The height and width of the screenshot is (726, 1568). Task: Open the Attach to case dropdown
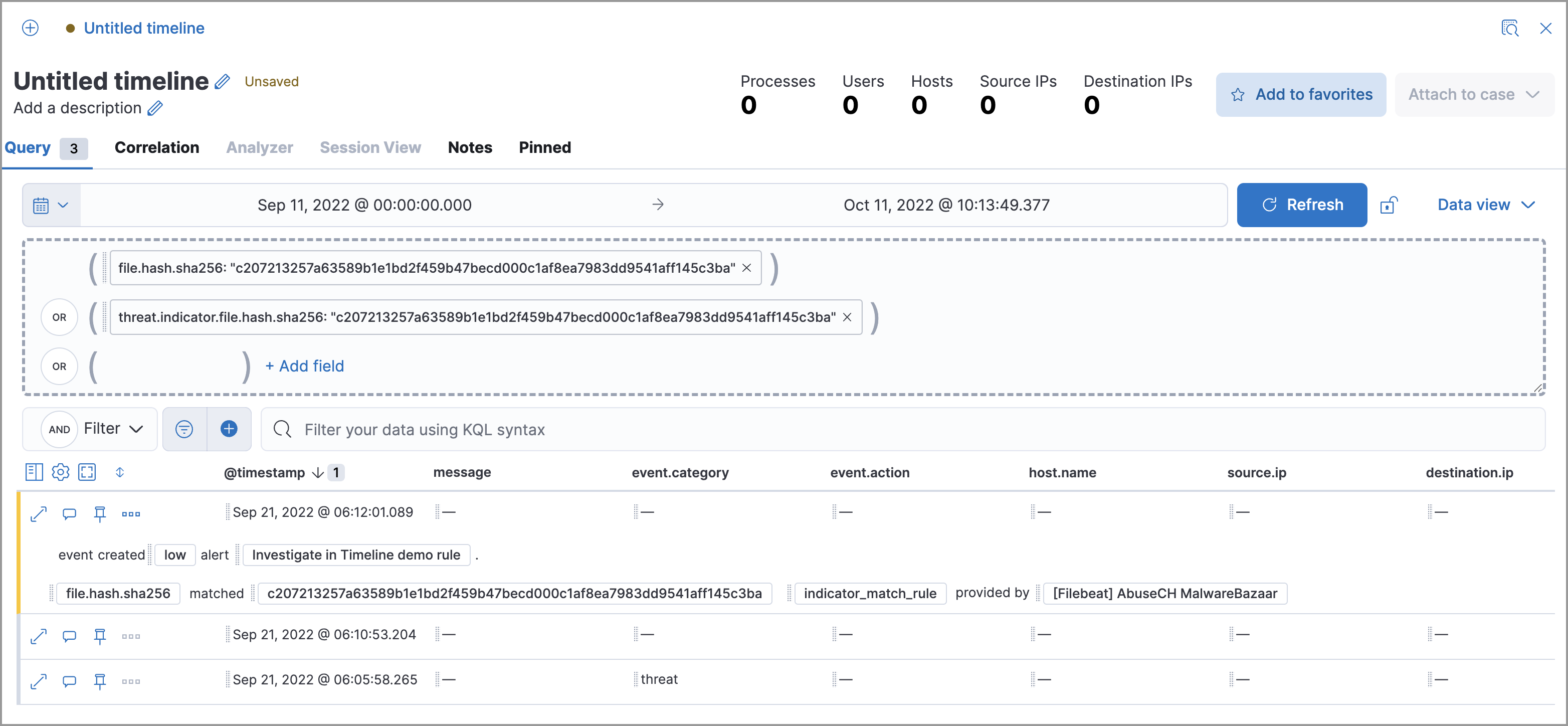[x=1474, y=94]
